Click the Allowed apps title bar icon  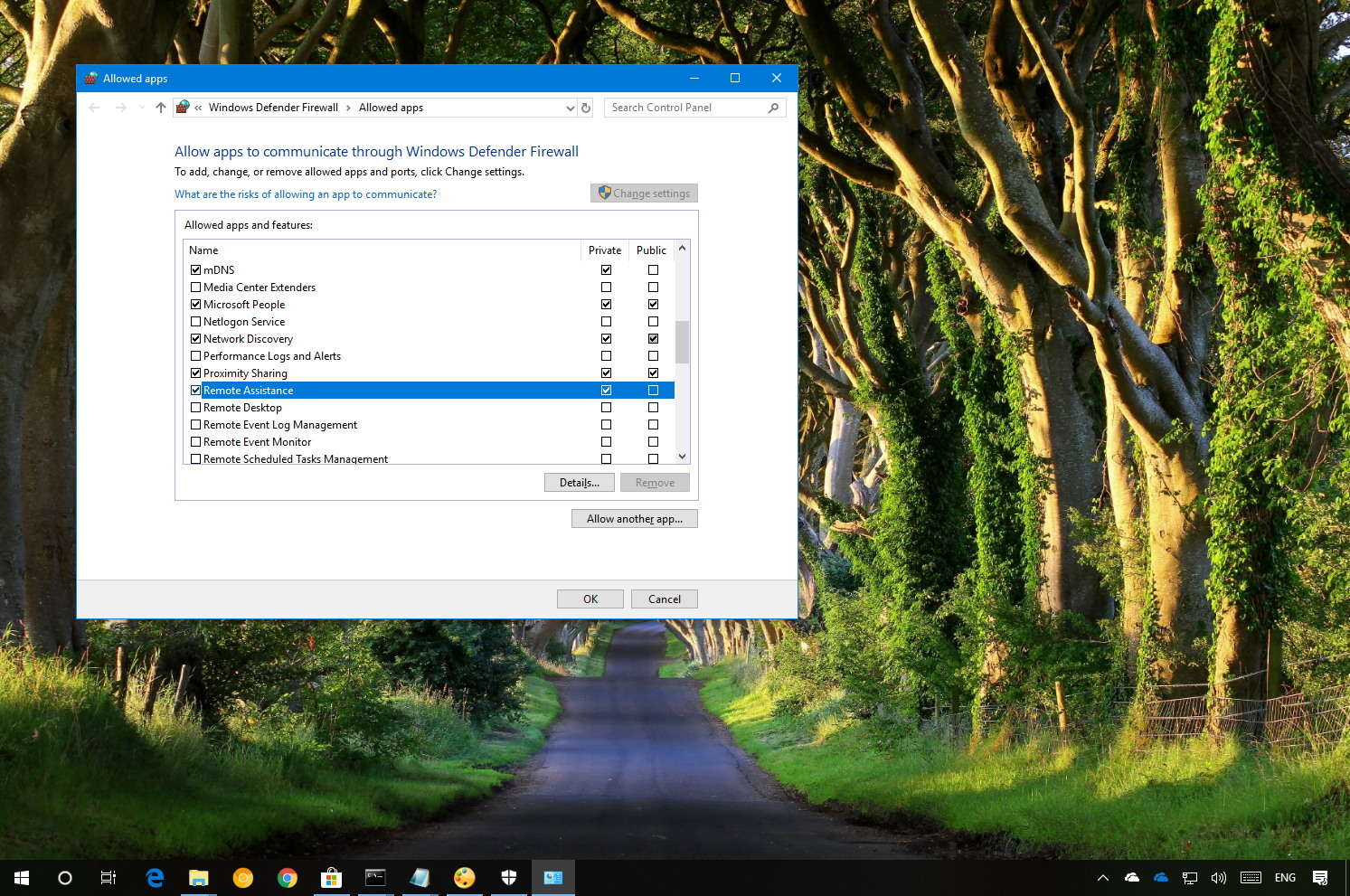click(x=90, y=79)
